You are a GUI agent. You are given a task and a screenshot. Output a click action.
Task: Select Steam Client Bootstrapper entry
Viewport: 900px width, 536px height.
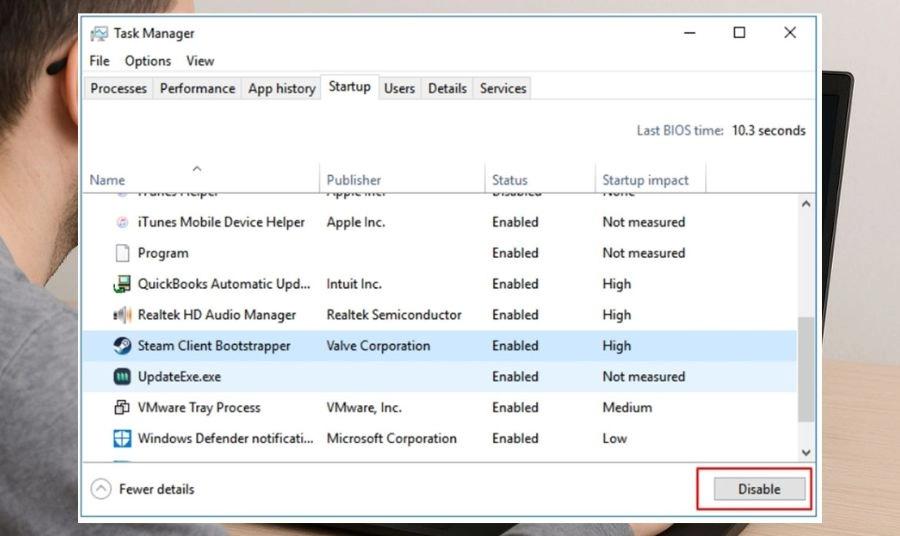[214, 345]
